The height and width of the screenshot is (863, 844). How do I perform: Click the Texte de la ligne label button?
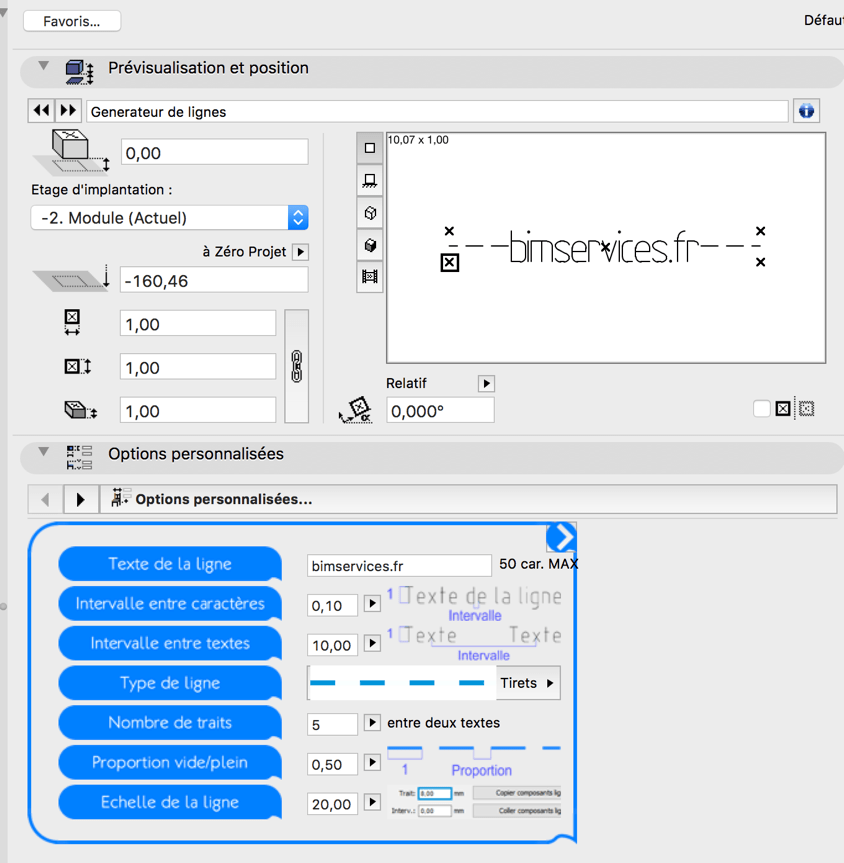pyautogui.click(x=170, y=564)
